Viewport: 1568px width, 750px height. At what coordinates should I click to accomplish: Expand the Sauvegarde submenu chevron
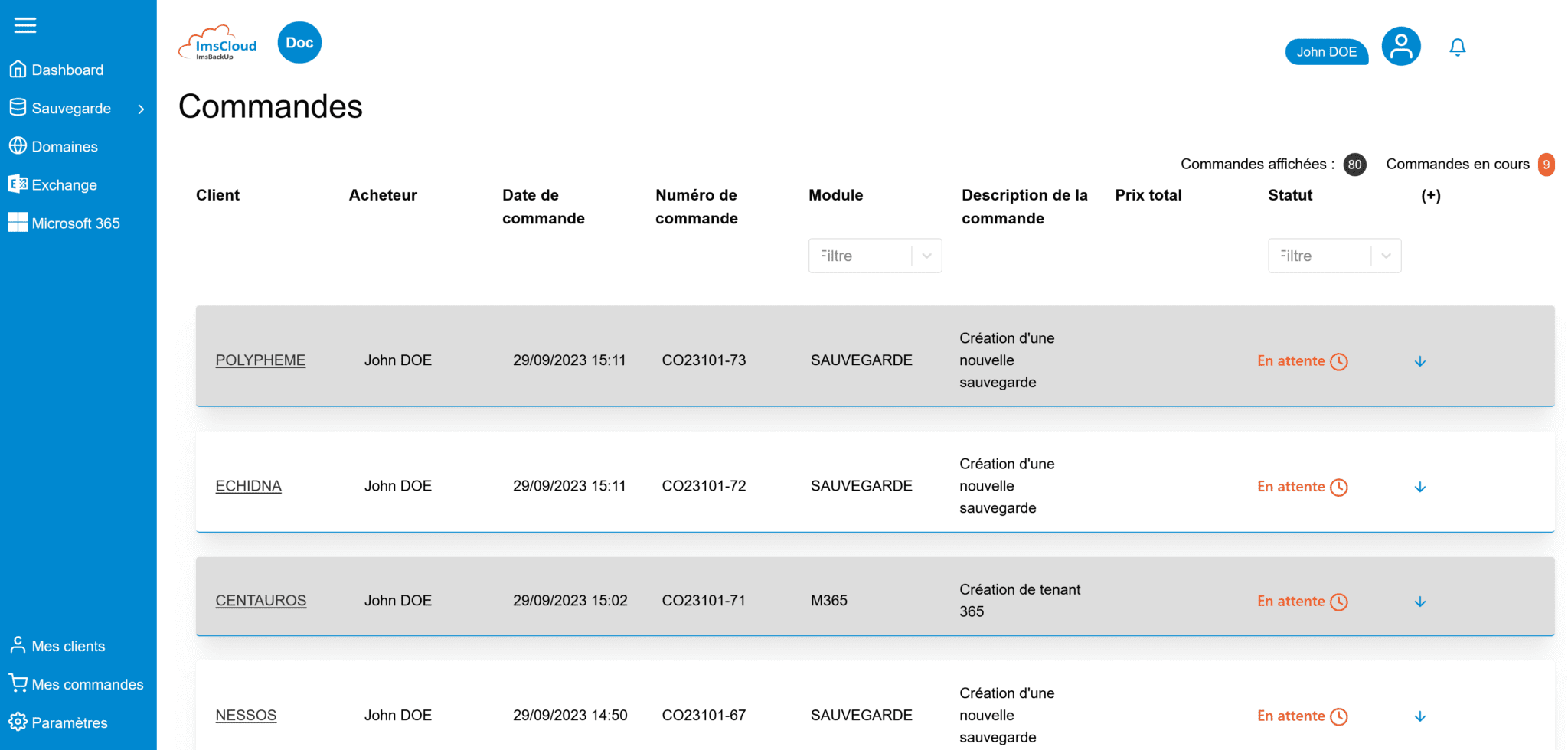click(x=141, y=109)
